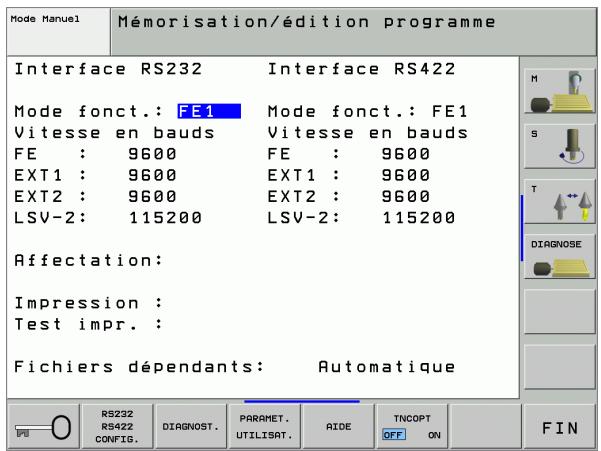Screen dimensions: 601x451
Task: Select the DIAGNOST. soft key
Action: pos(191,426)
